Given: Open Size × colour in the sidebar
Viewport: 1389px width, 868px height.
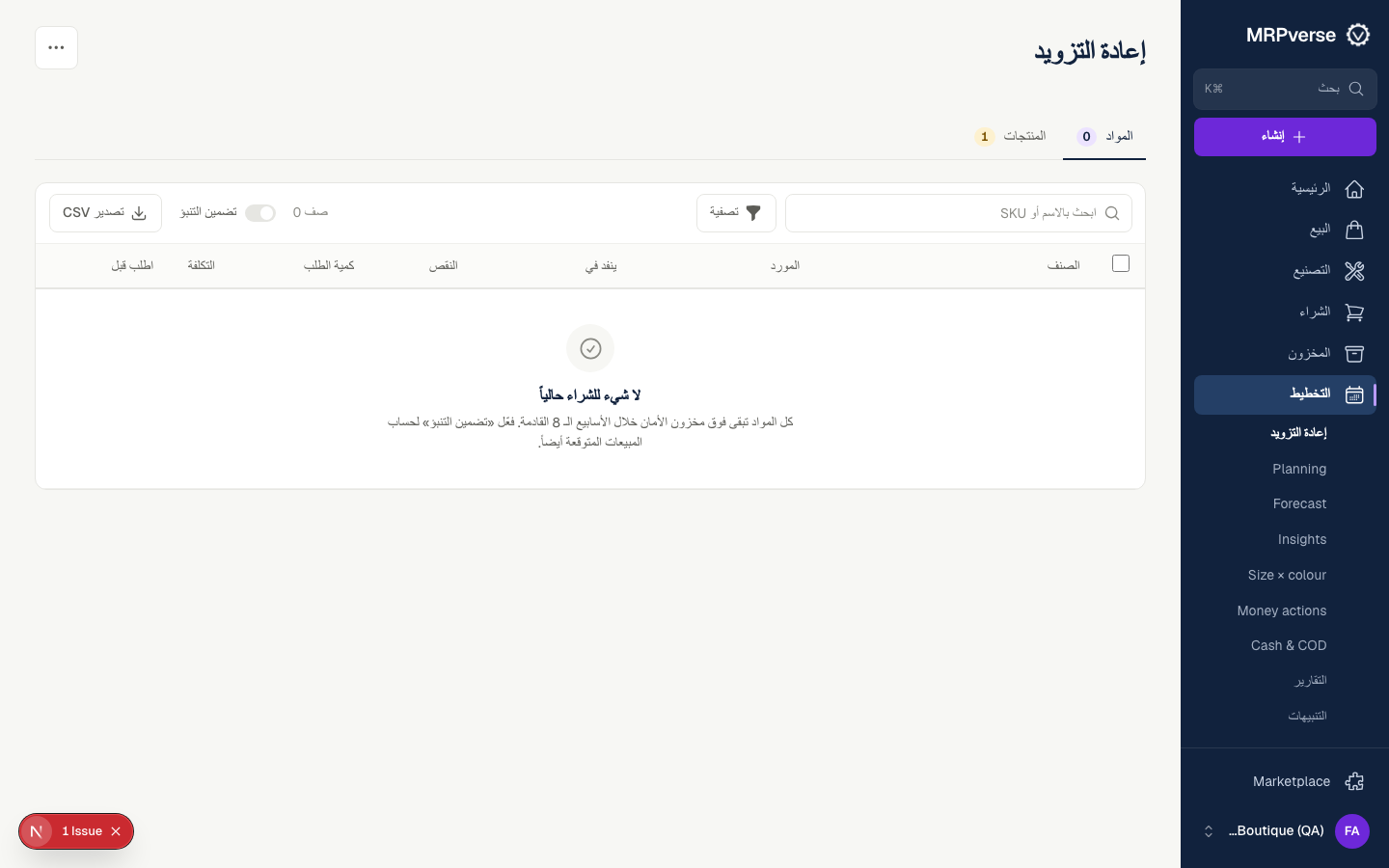Looking at the screenshot, I should tap(1287, 575).
